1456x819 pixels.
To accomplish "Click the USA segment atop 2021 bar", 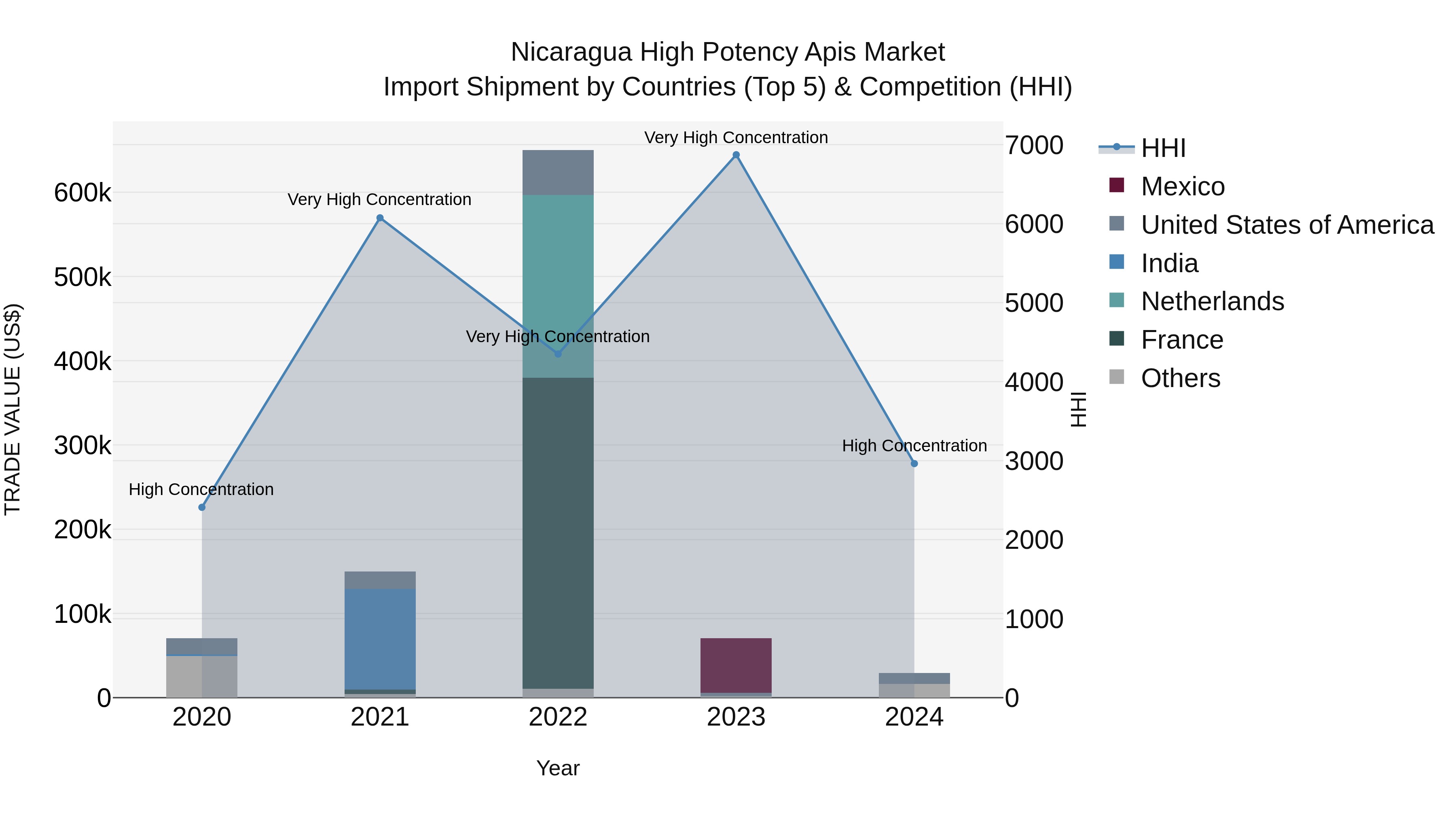I will (380, 580).
